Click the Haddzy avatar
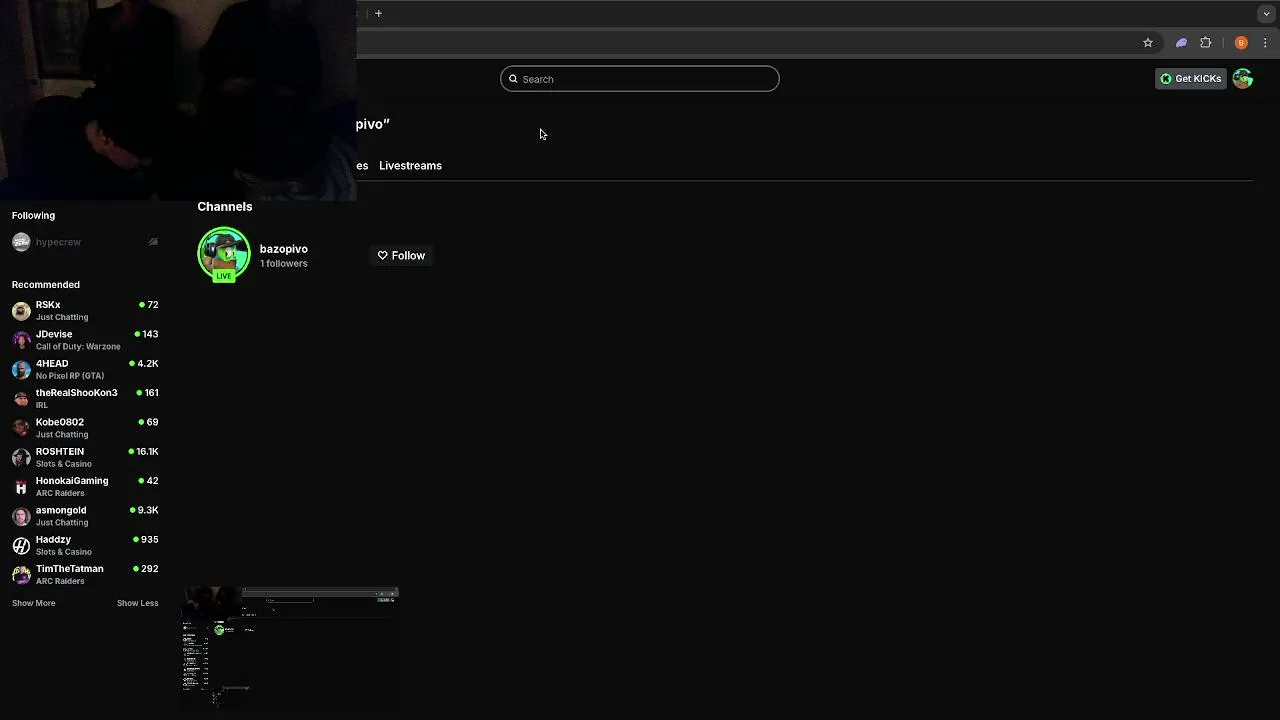Image resolution: width=1280 pixels, height=720 pixels. [x=21, y=545]
